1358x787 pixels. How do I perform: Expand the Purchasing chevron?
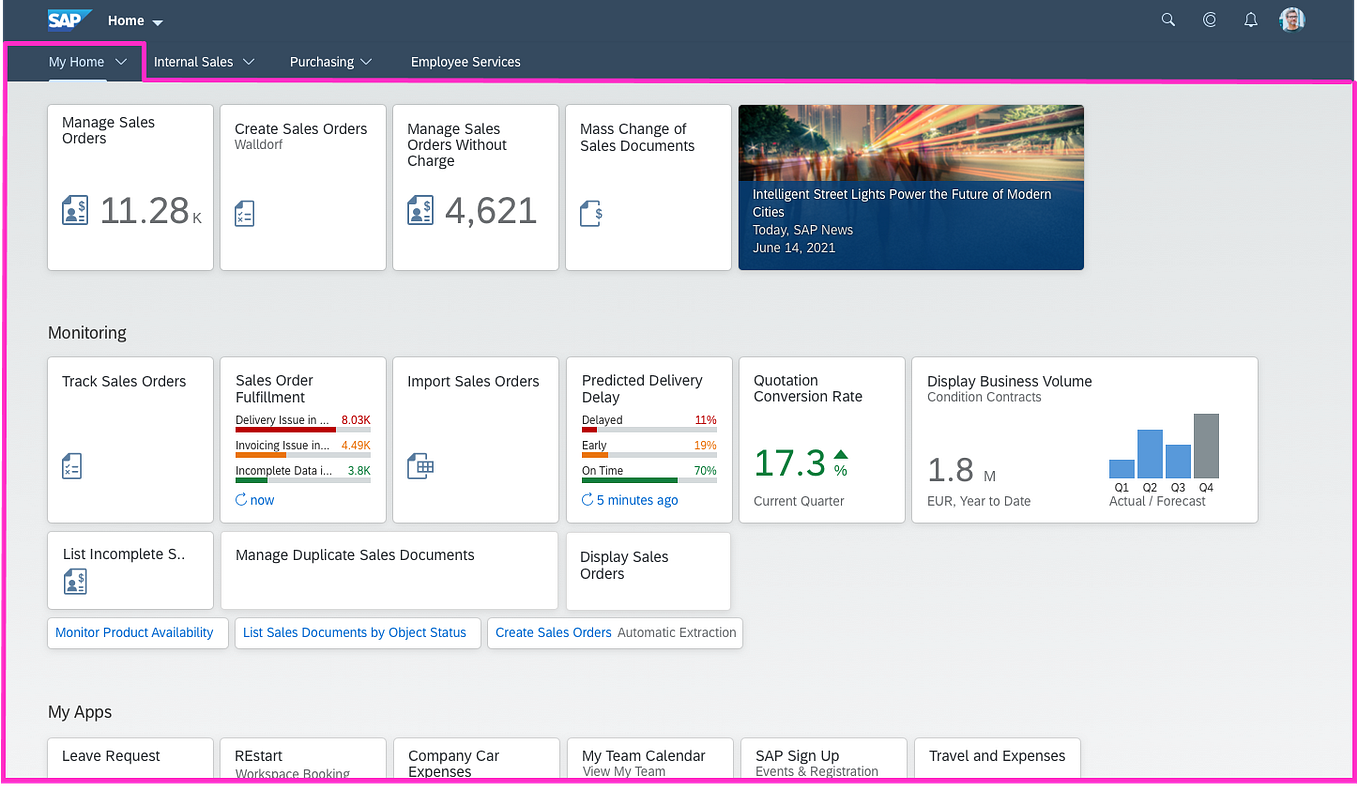coord(366,61)
